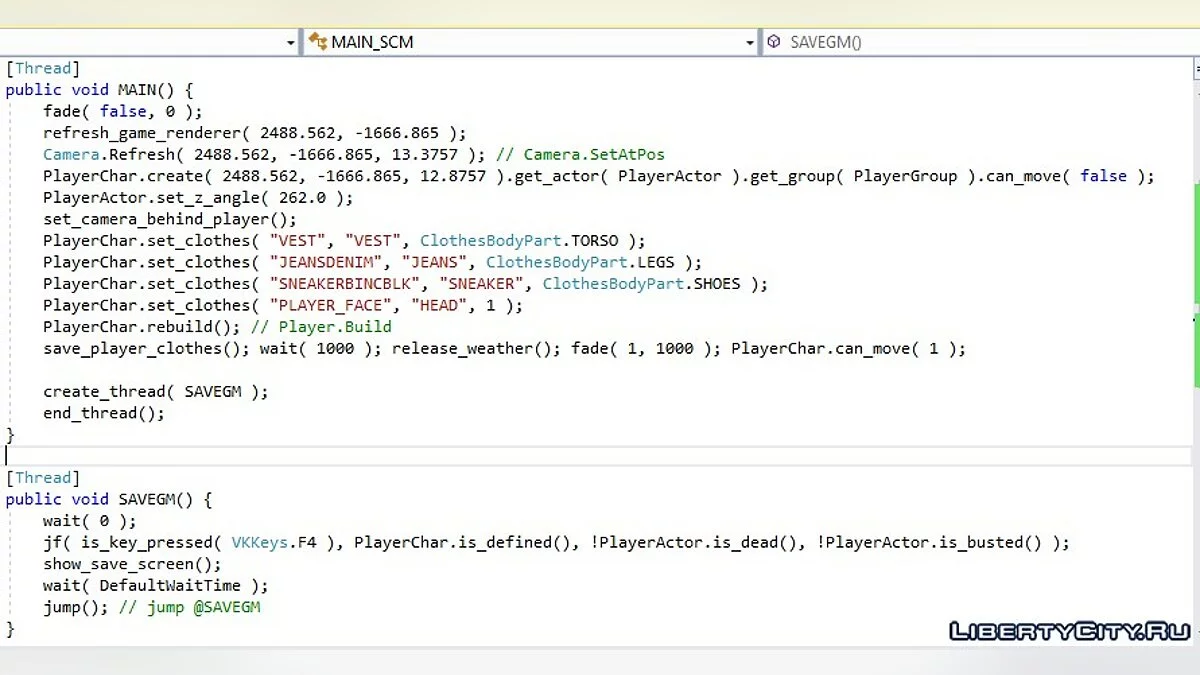Click the LibertyCity.Ru watermark link
The height and width of the screenshot is (675, 1200).
pos(1069,631)
